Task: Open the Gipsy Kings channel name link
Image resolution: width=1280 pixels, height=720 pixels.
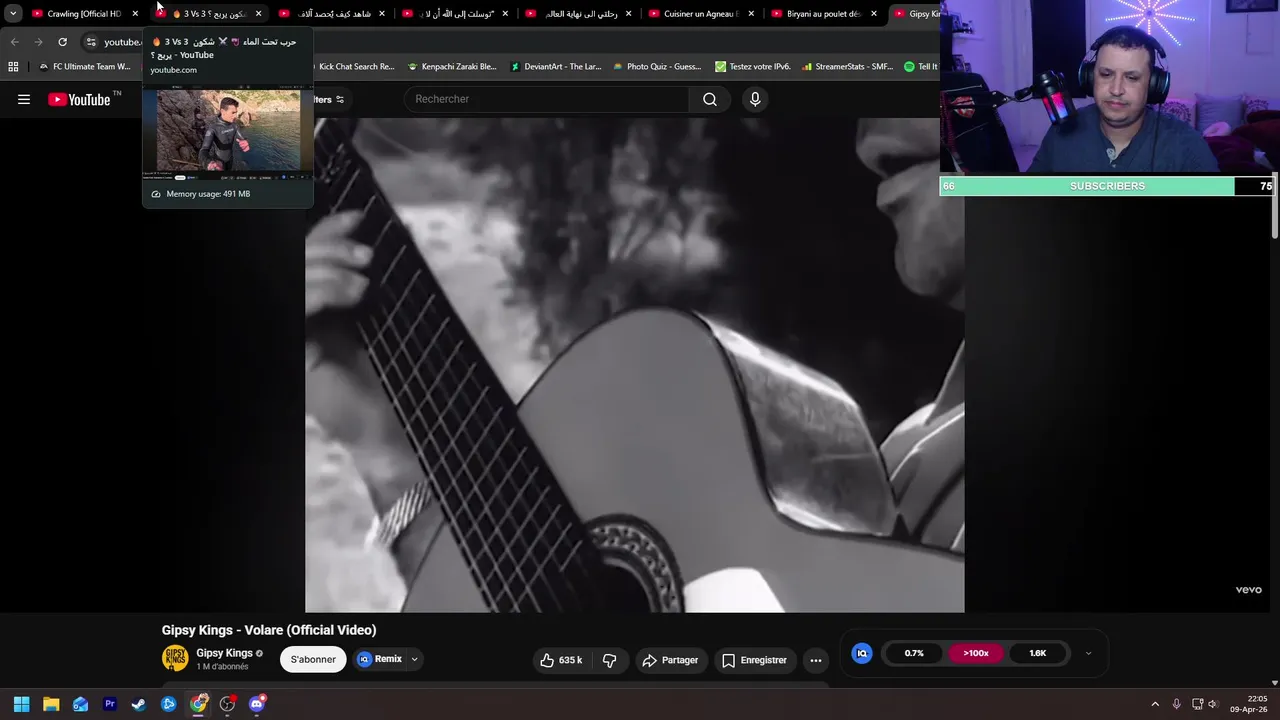Action: 224,653
